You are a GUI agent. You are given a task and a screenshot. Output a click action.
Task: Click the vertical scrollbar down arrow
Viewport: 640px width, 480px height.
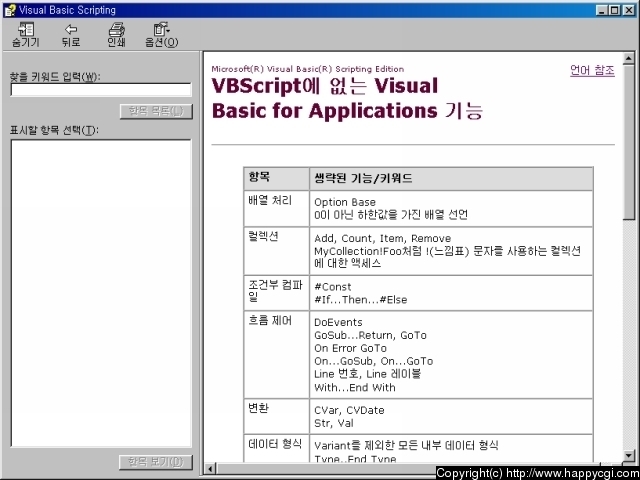tap(629, 456)
